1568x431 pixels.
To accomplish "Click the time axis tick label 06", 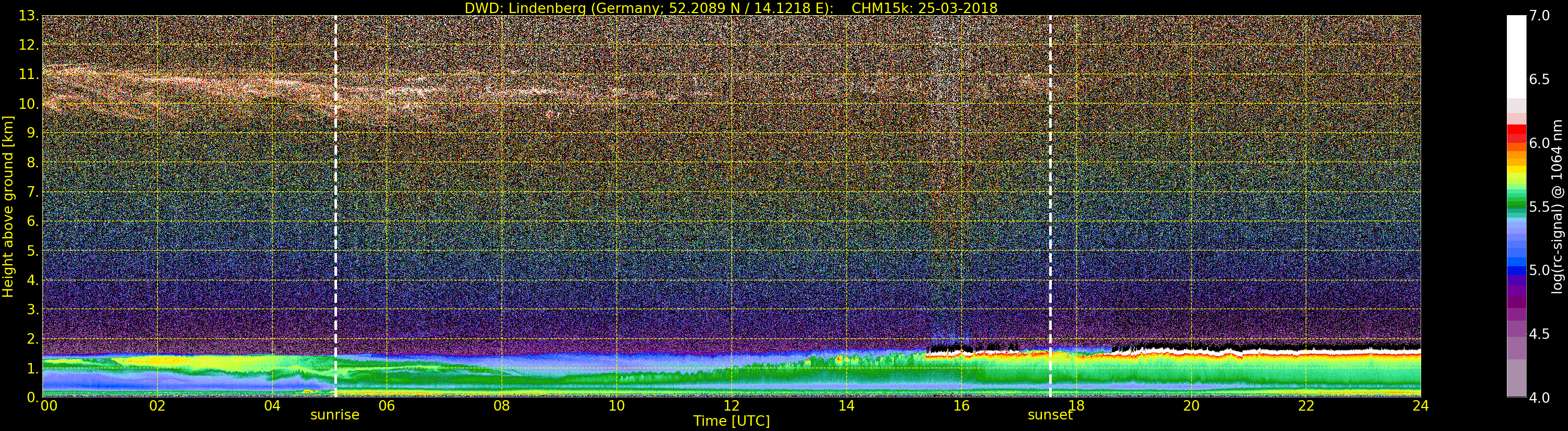I will [387, 405].
